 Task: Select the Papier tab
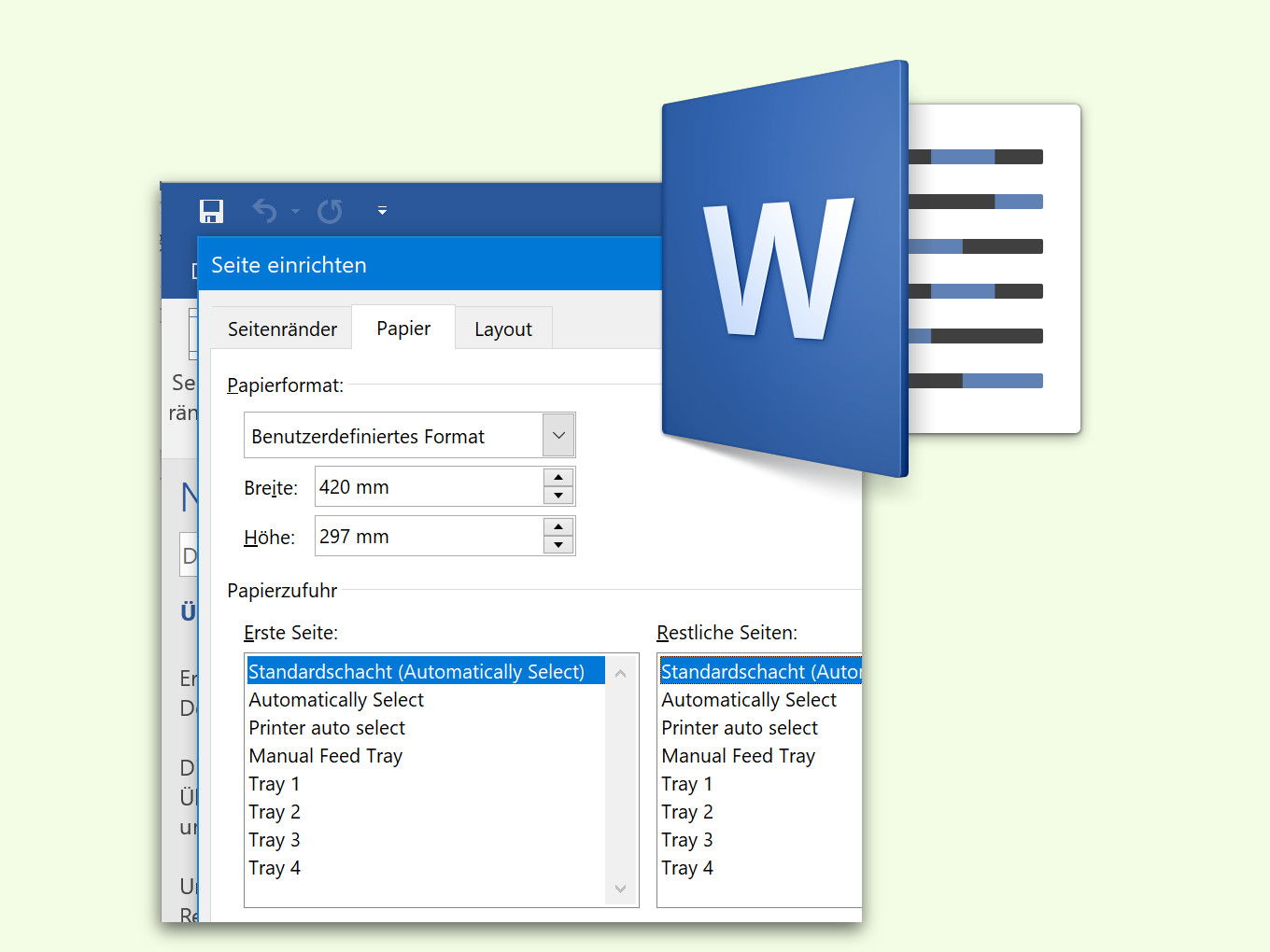(x=403, y=328)
